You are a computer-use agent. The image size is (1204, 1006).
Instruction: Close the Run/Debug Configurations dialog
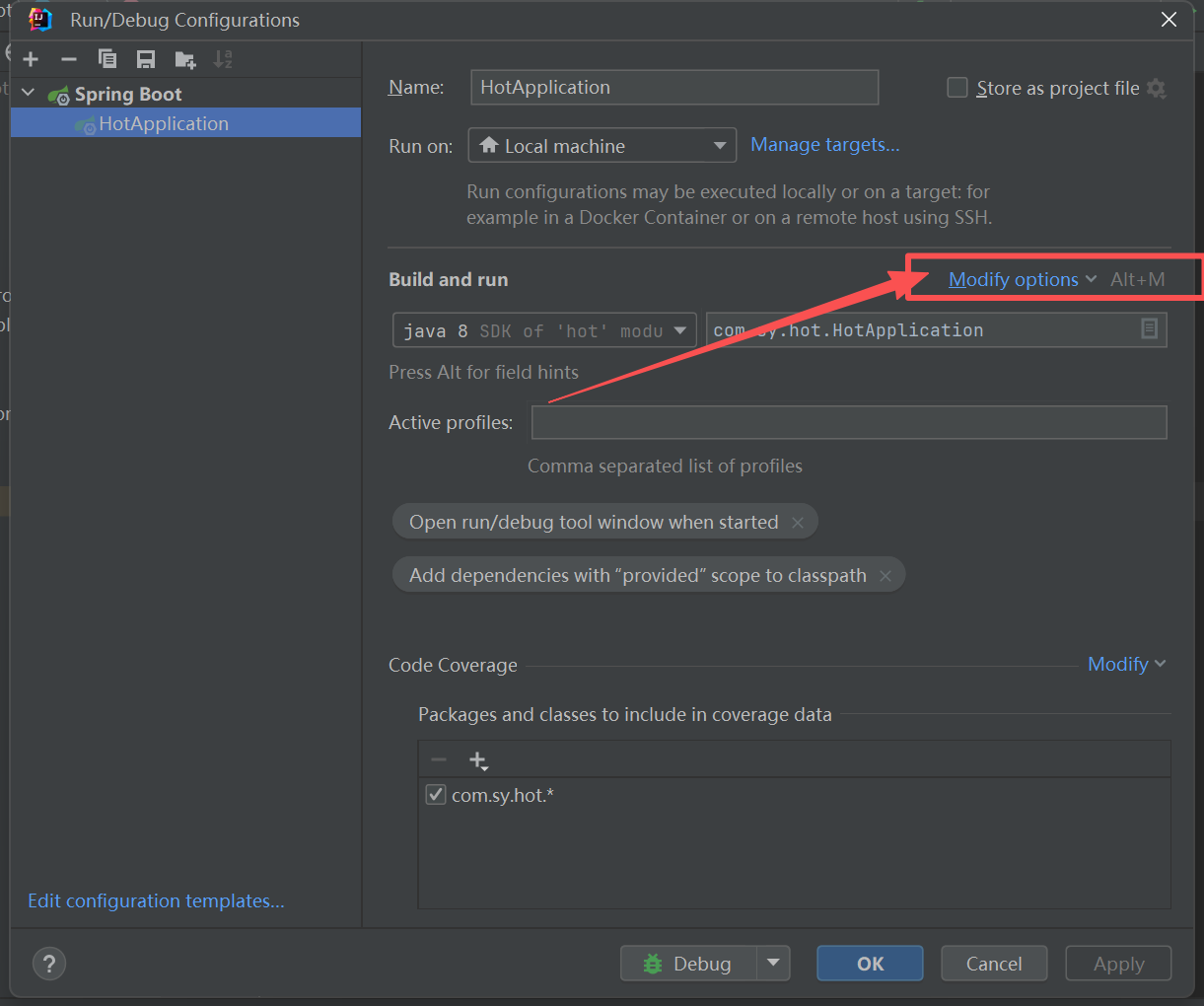pos(1169,20)
